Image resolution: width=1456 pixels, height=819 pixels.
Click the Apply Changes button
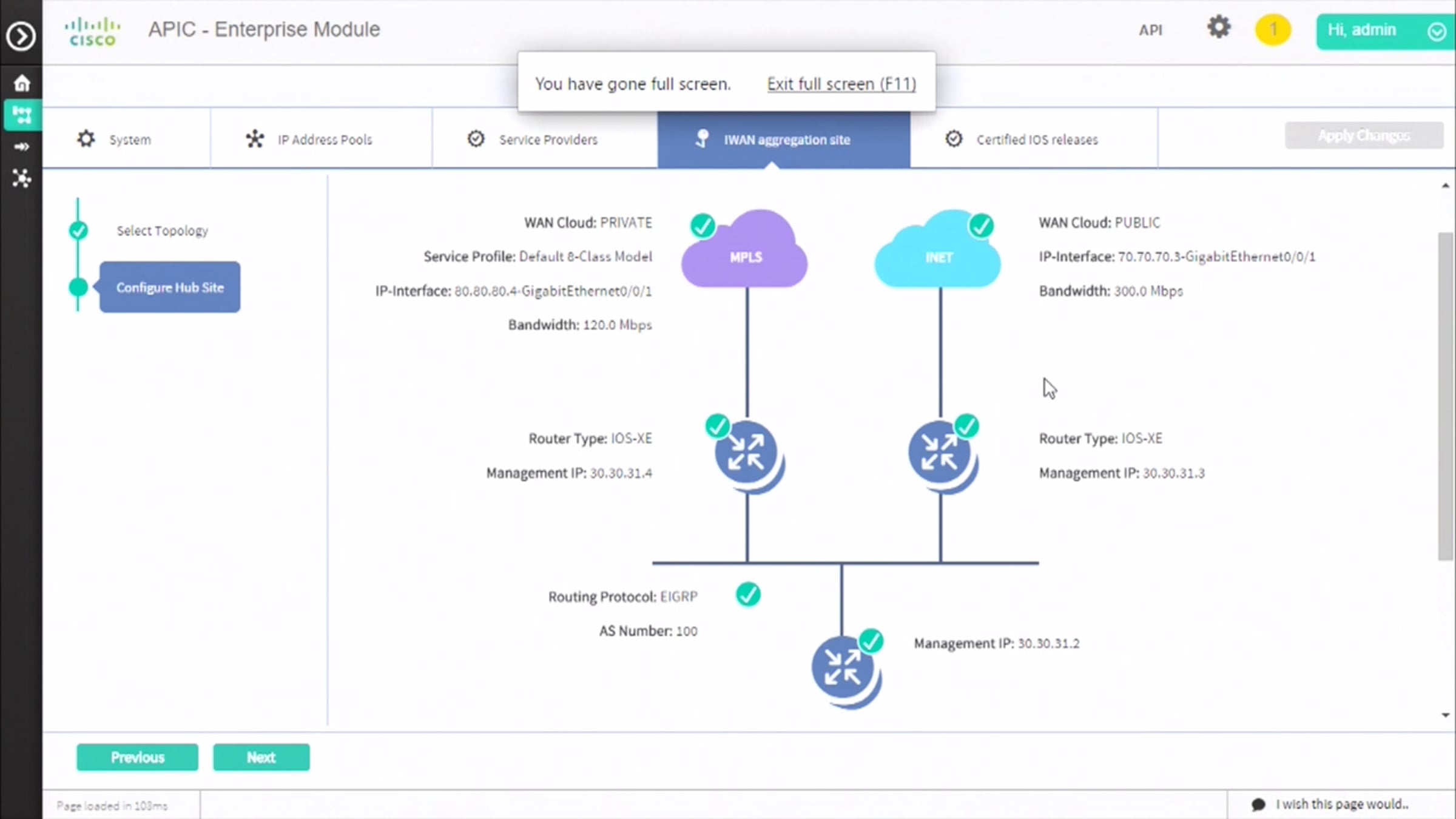pos(1364,135)
